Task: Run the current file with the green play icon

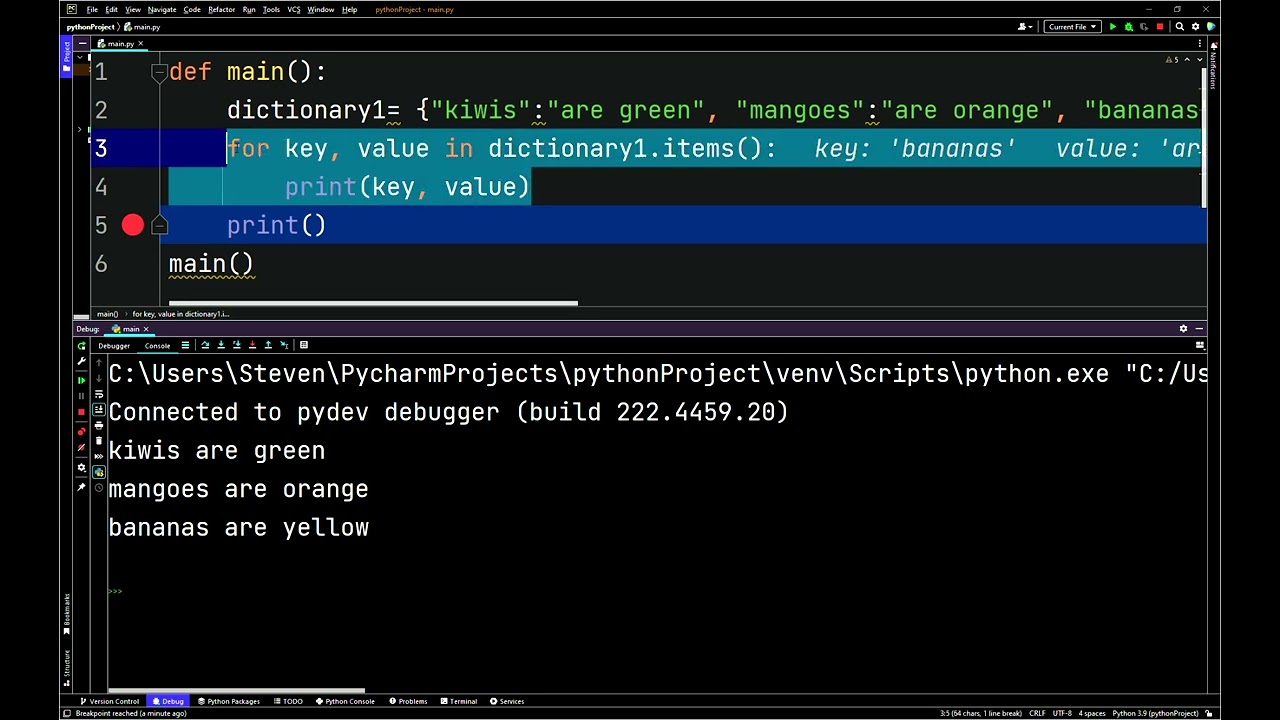Action: tap(1113, 27)
